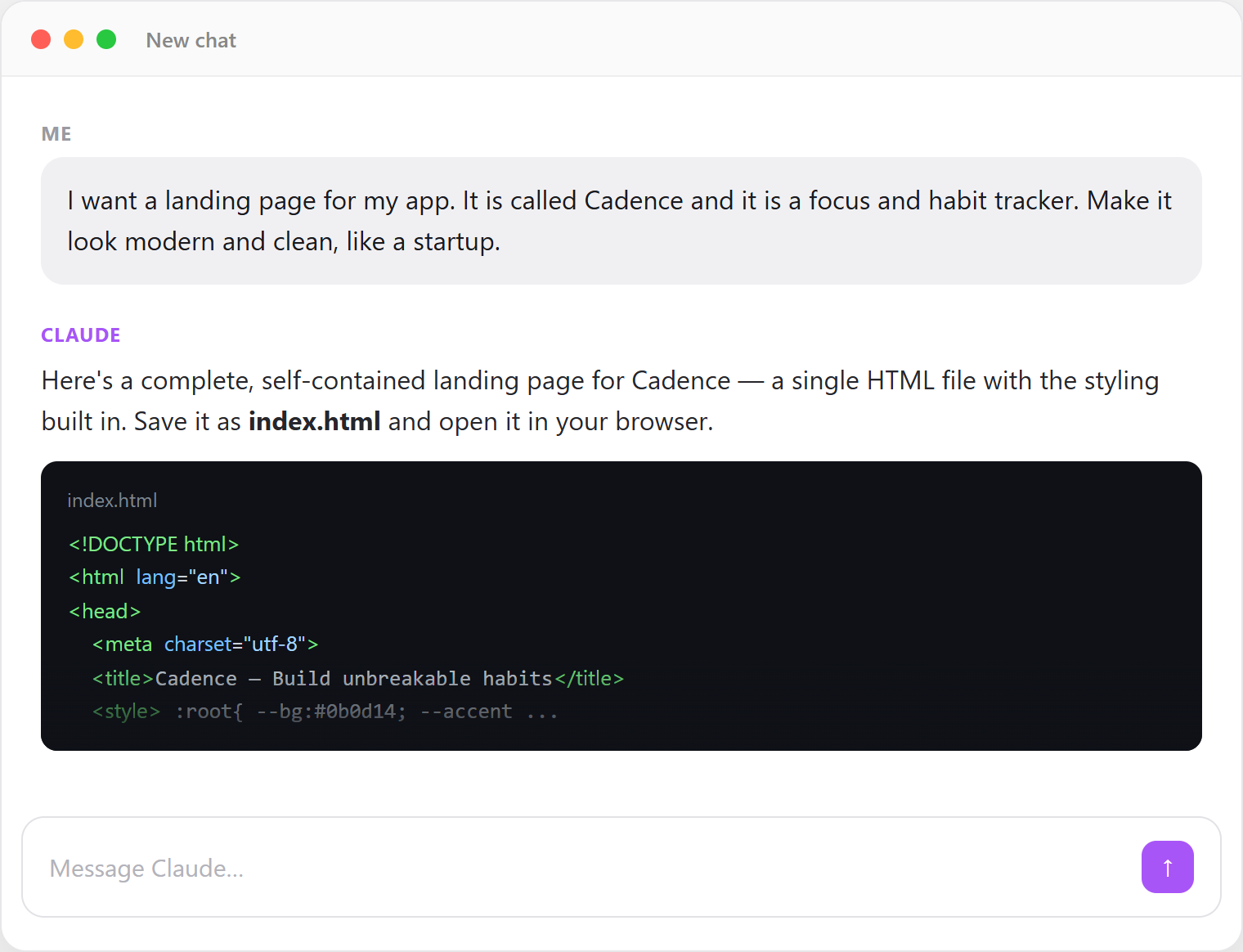Click the green maximize window dot
This screenshot has width=1243, height=952.
106,39
